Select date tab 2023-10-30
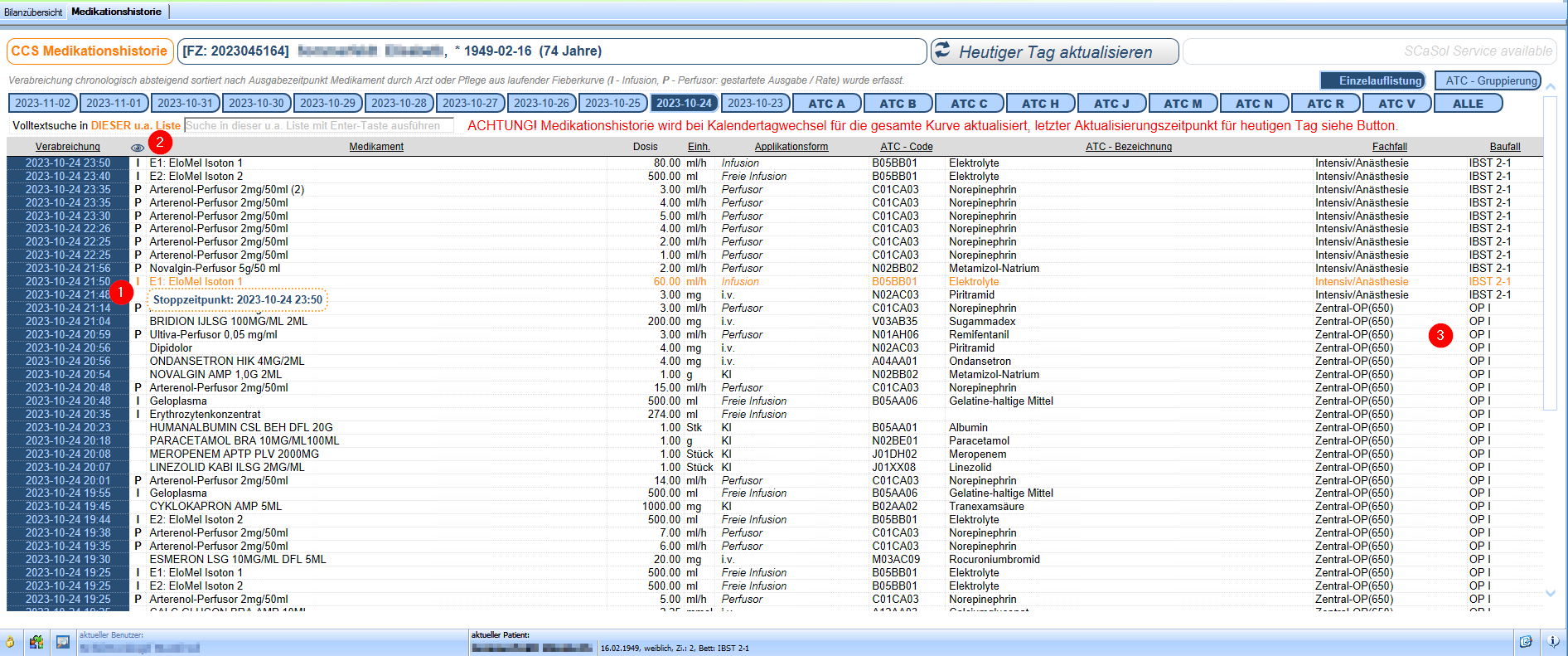The image size is (1568, 656). point(257,104)
